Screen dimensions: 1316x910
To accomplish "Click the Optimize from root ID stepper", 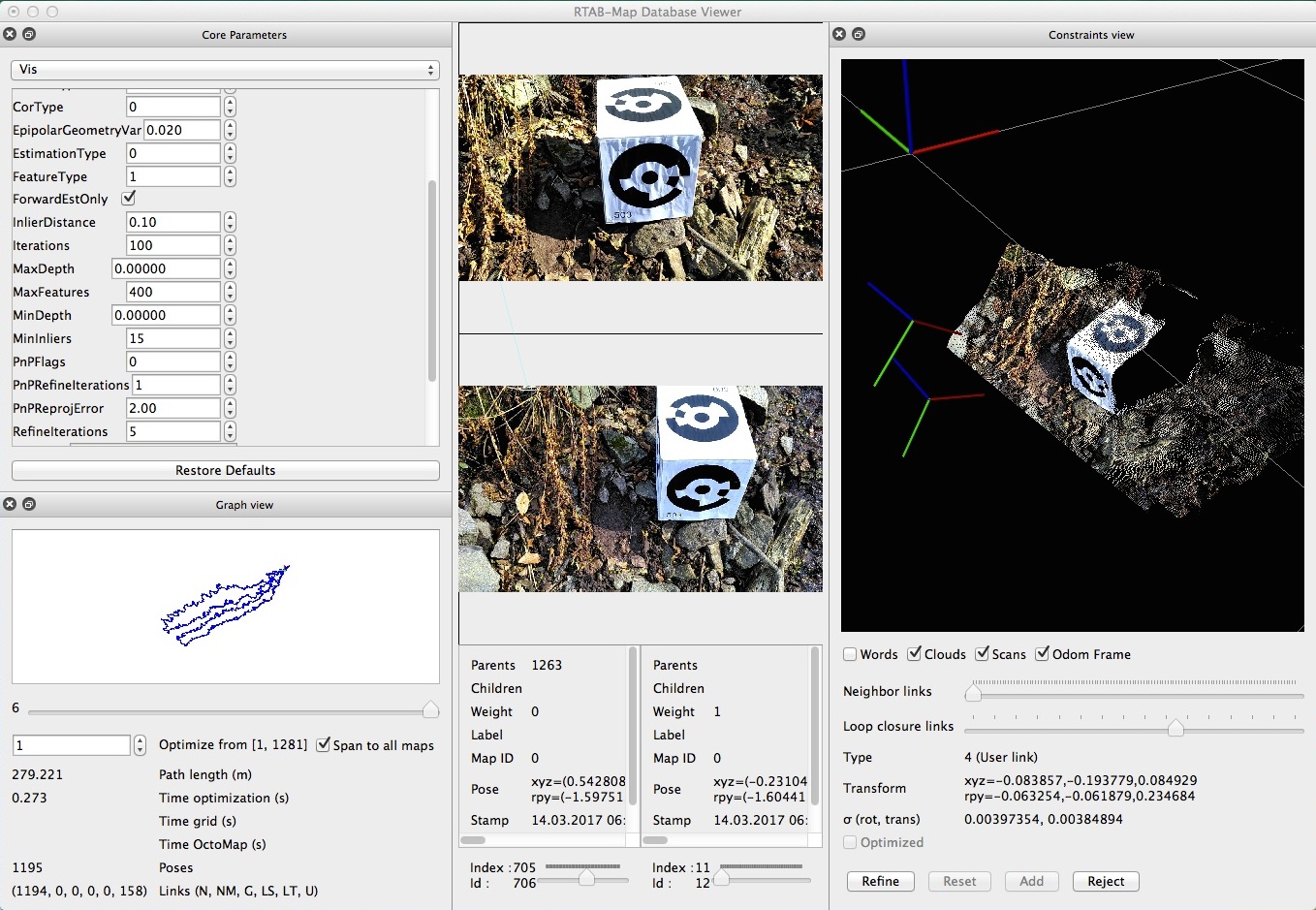I will (x=141, y=745).
